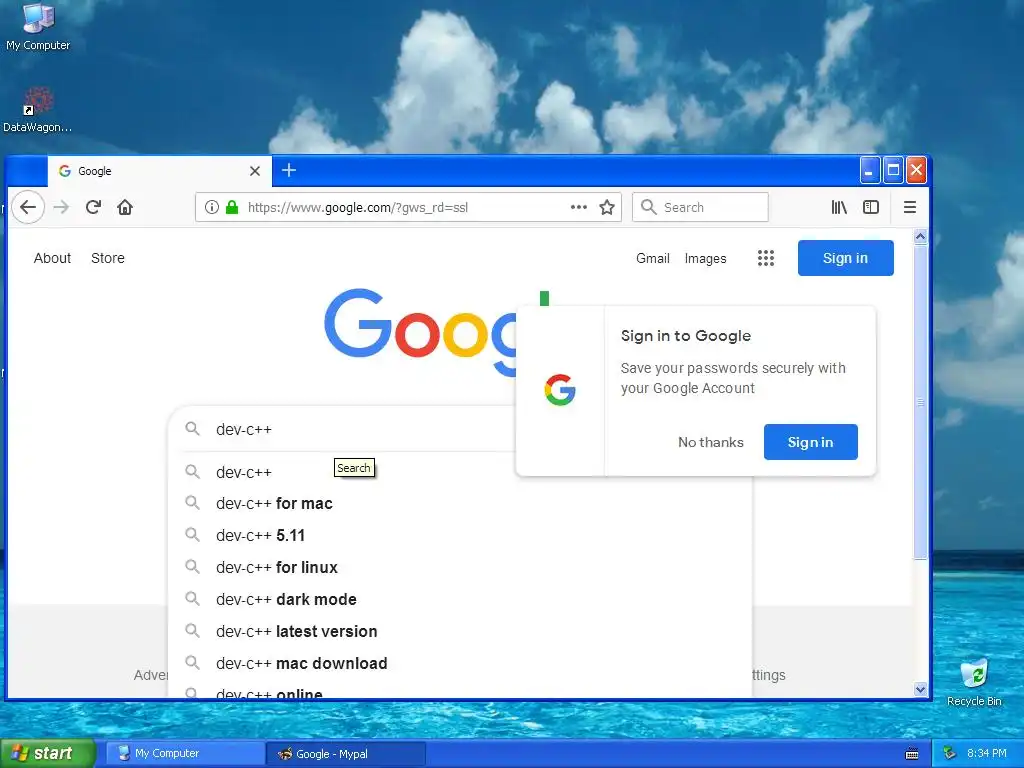Open a new tab with plus button
Screen dimensions: 1024x768
289,170
